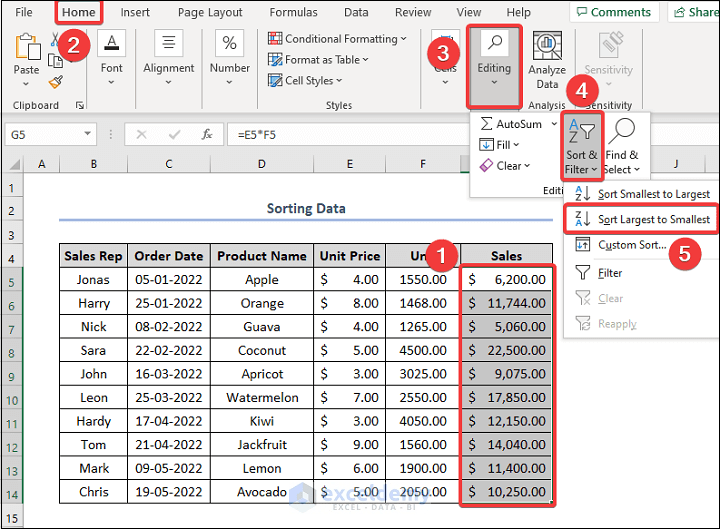Click the Clear eraser icon

click(x=486, y=166)
